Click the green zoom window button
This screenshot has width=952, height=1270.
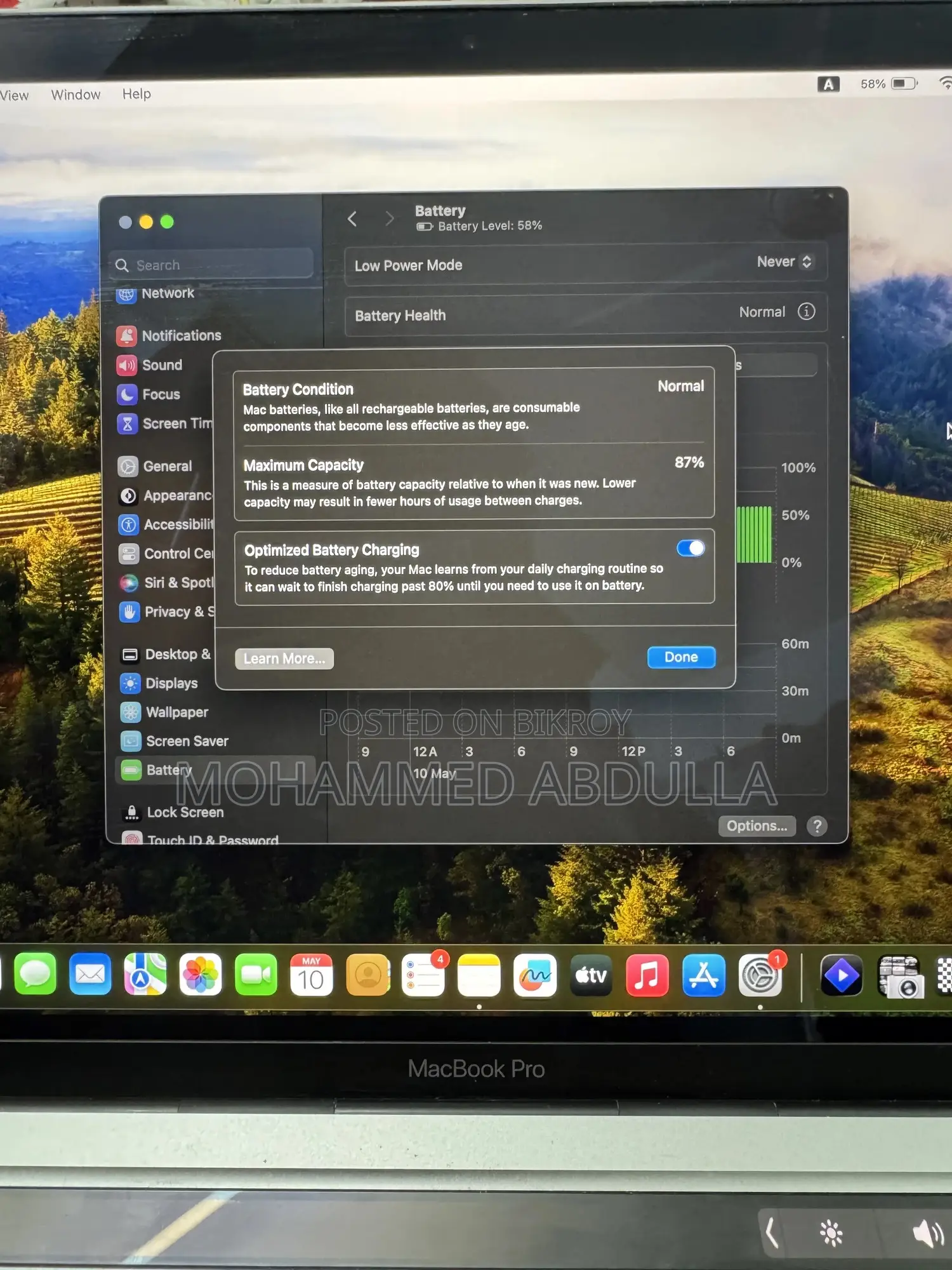click(167, 222)
